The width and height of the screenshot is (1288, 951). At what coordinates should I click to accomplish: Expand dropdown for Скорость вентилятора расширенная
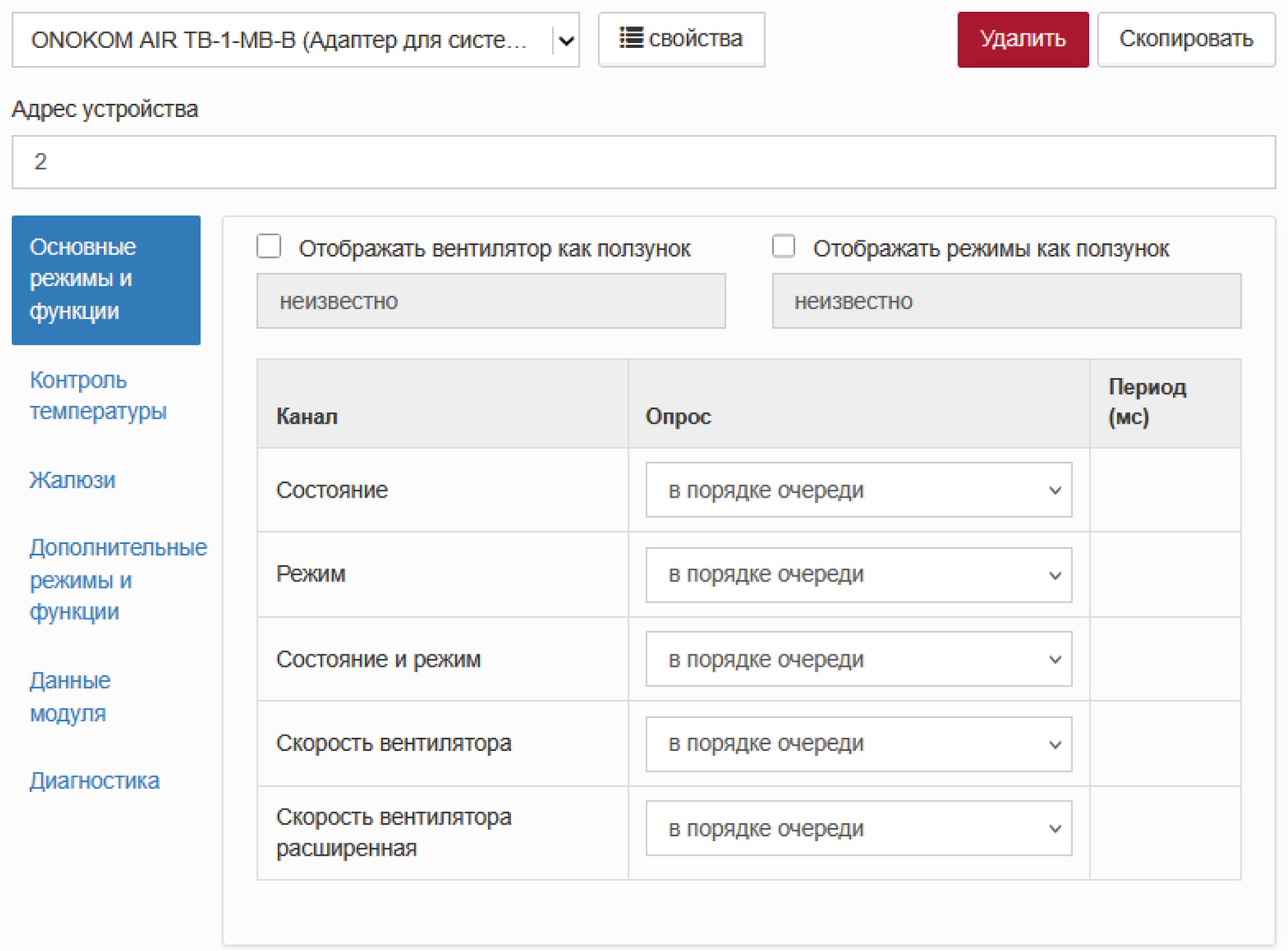tap(858, 828)
